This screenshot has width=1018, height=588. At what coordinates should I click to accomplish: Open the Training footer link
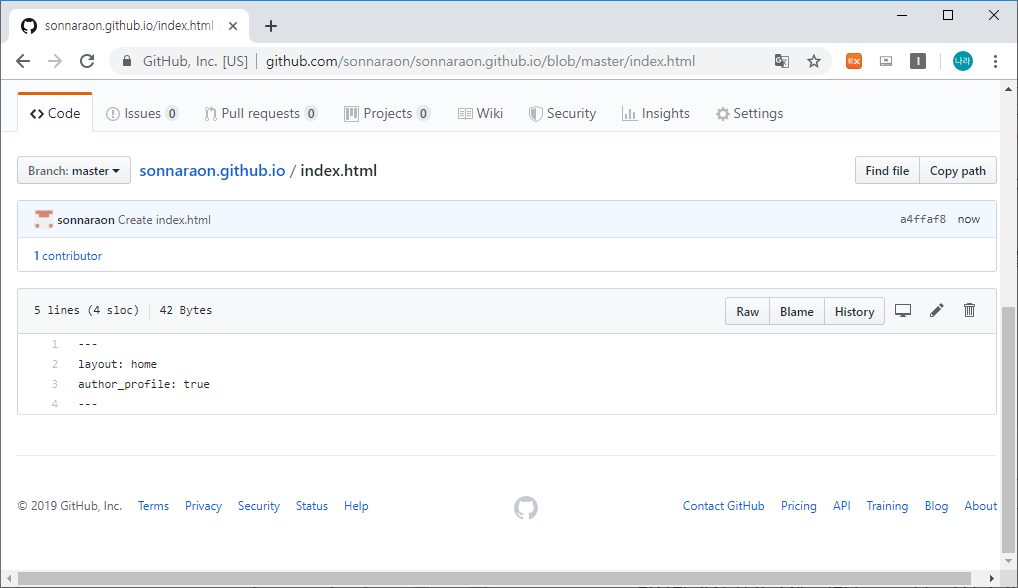887,506
